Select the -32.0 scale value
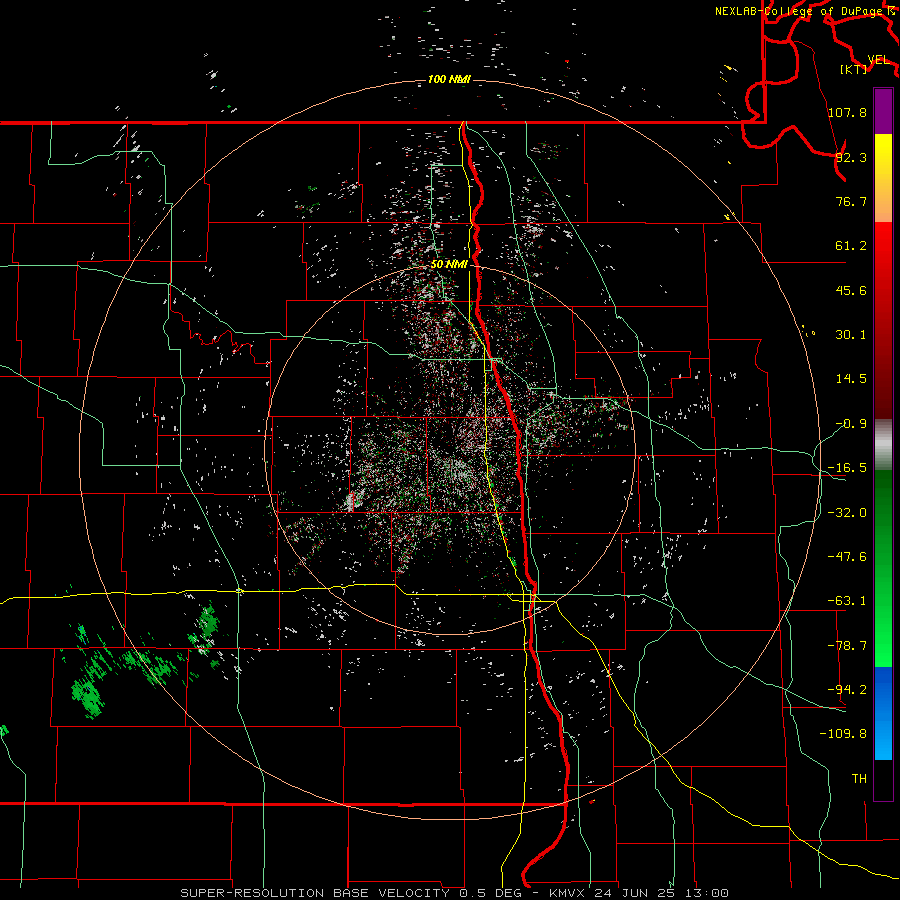 847,513
